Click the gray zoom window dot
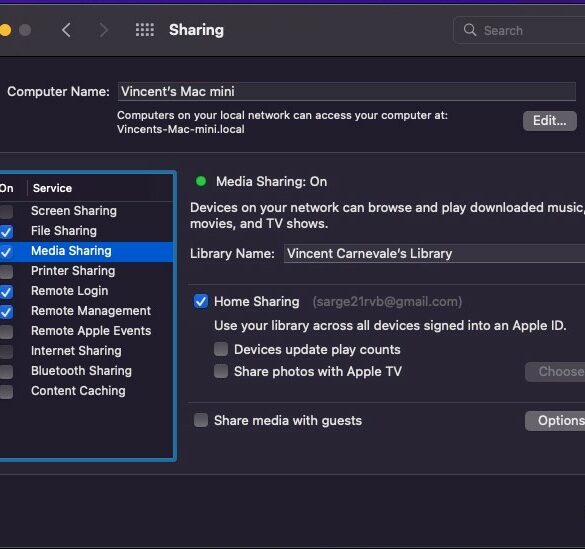This screenshot has height=549, width=585. pyautogui.click(x=25, y=30)
